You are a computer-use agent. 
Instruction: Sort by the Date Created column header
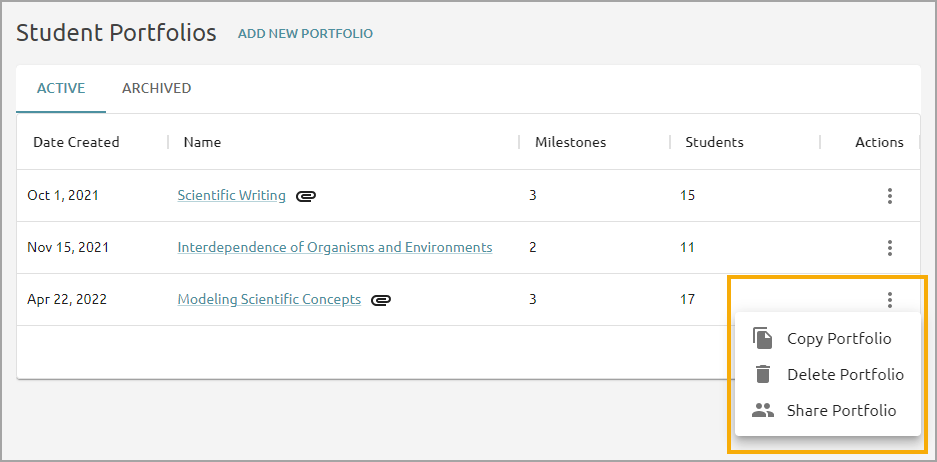(x=76, y=142)
